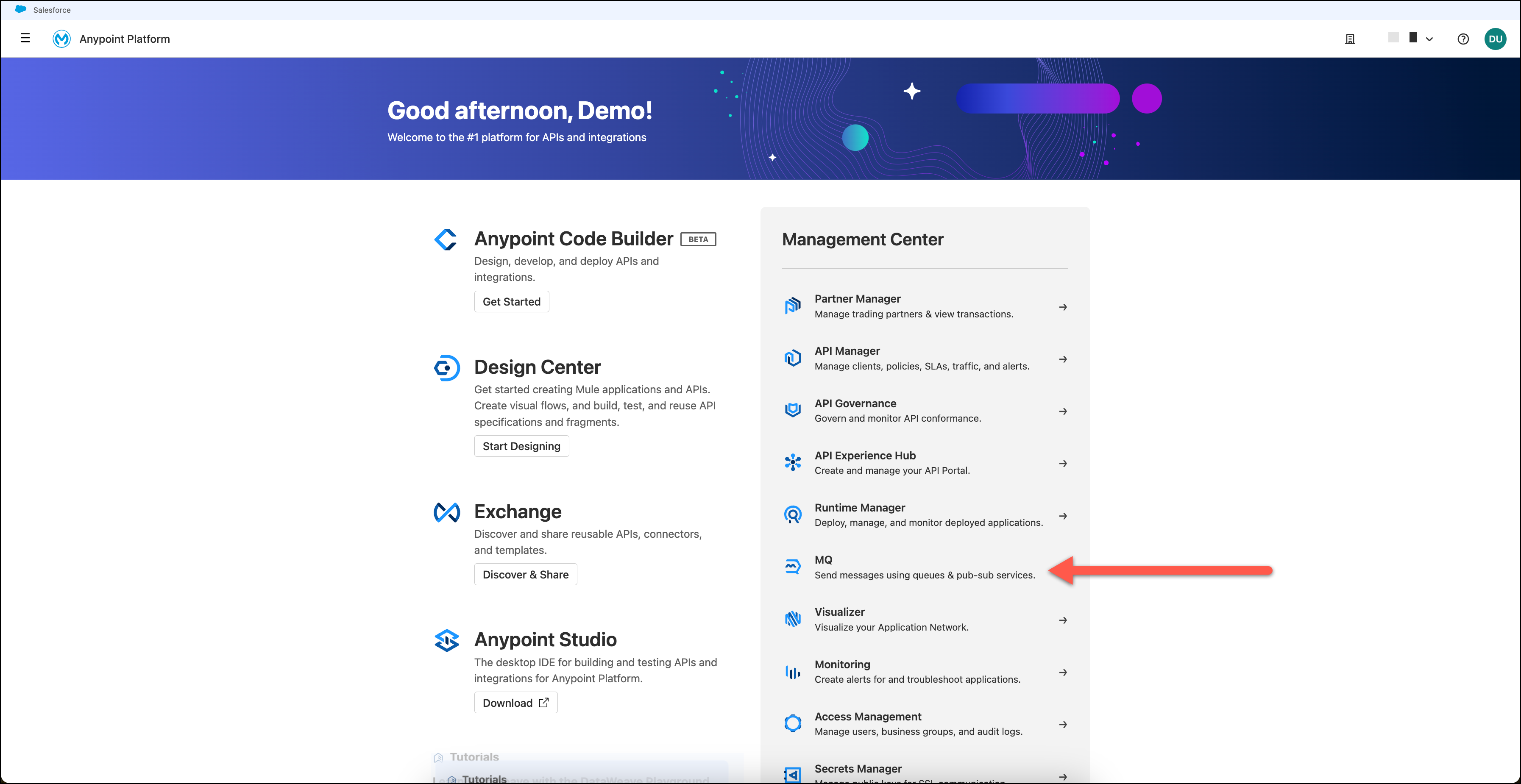This screenshot has height=784, width=1521.
Task: Click "Visualize your Application Network." text
Action: pos(891,628)
